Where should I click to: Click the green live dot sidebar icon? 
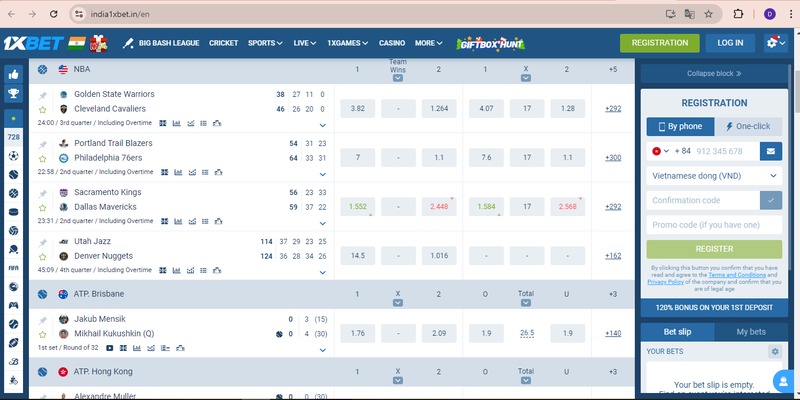tap(13, 118)
